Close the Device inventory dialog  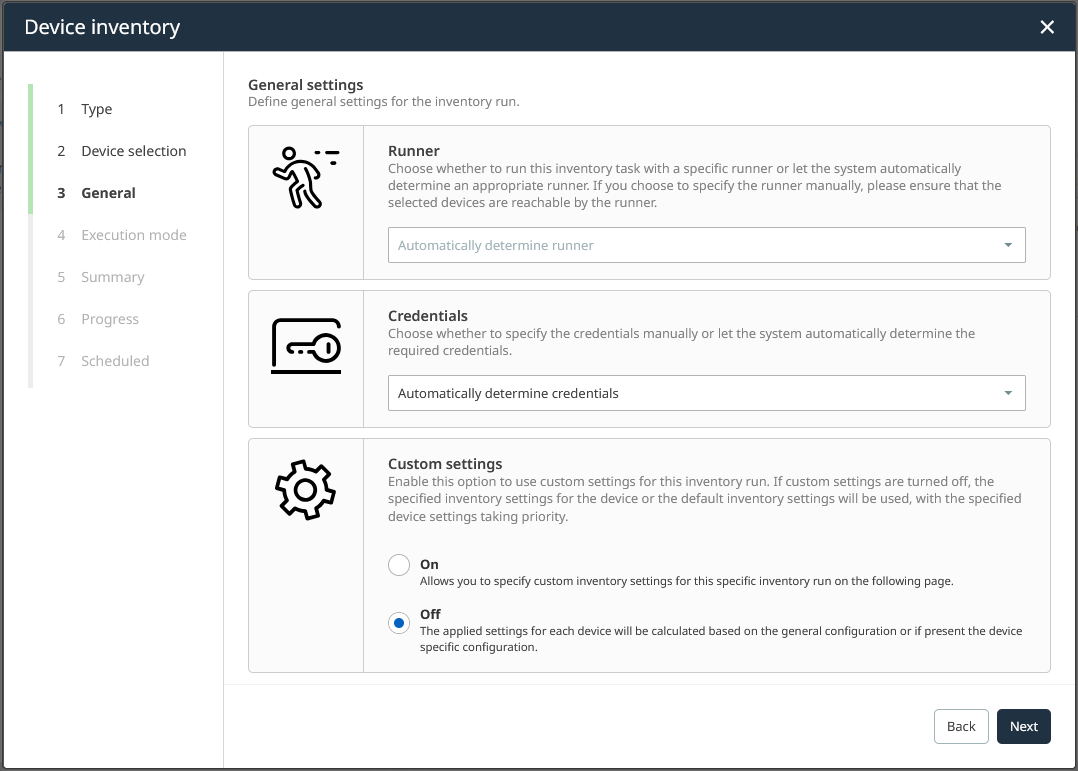(x=1047, y=27)
